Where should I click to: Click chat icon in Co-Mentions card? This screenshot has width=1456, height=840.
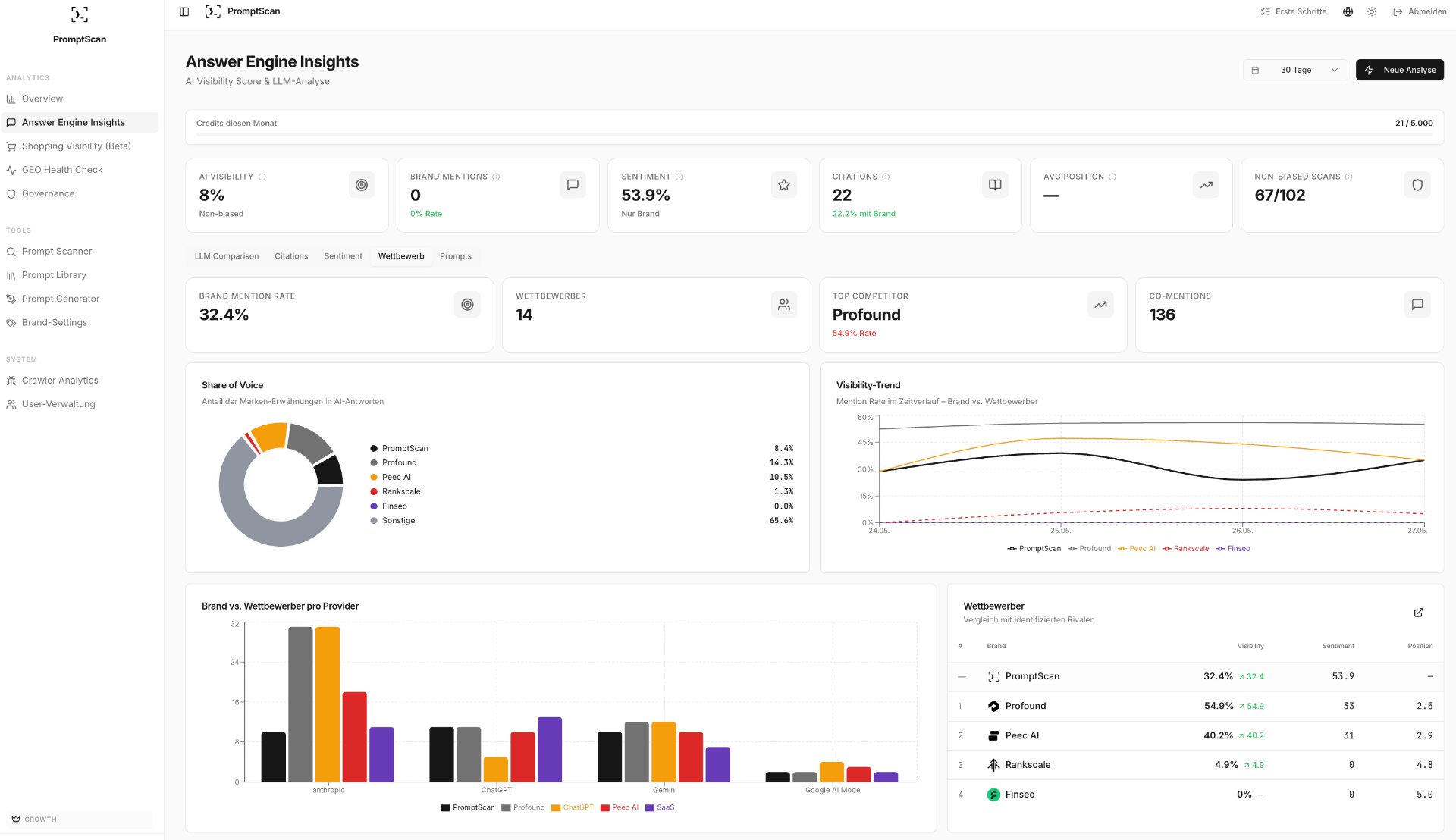1417,305
